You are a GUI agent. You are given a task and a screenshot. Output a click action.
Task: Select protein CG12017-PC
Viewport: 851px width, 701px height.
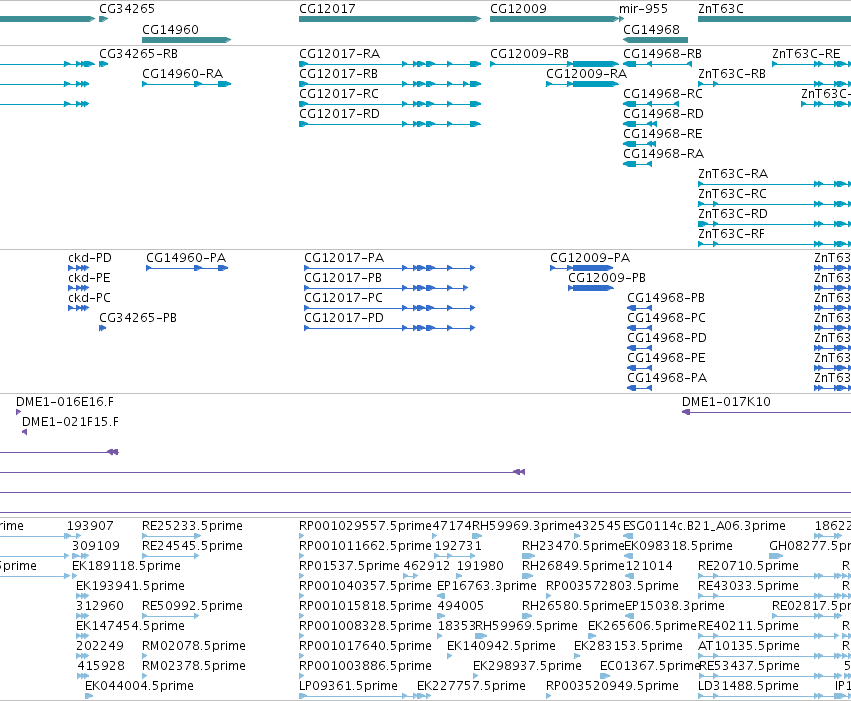[344, 298]
